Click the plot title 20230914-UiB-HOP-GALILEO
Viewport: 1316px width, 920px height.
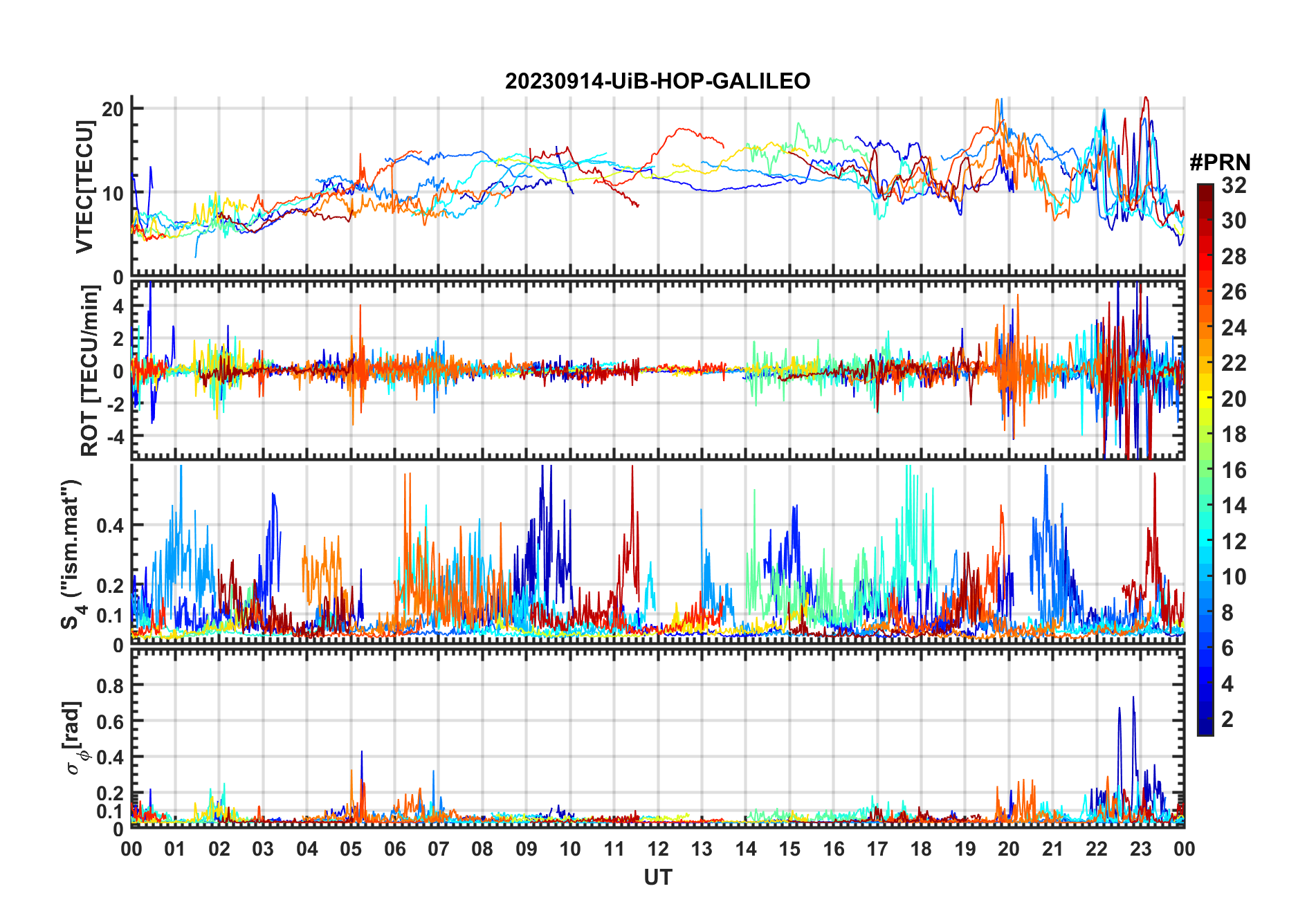(657, 81)
